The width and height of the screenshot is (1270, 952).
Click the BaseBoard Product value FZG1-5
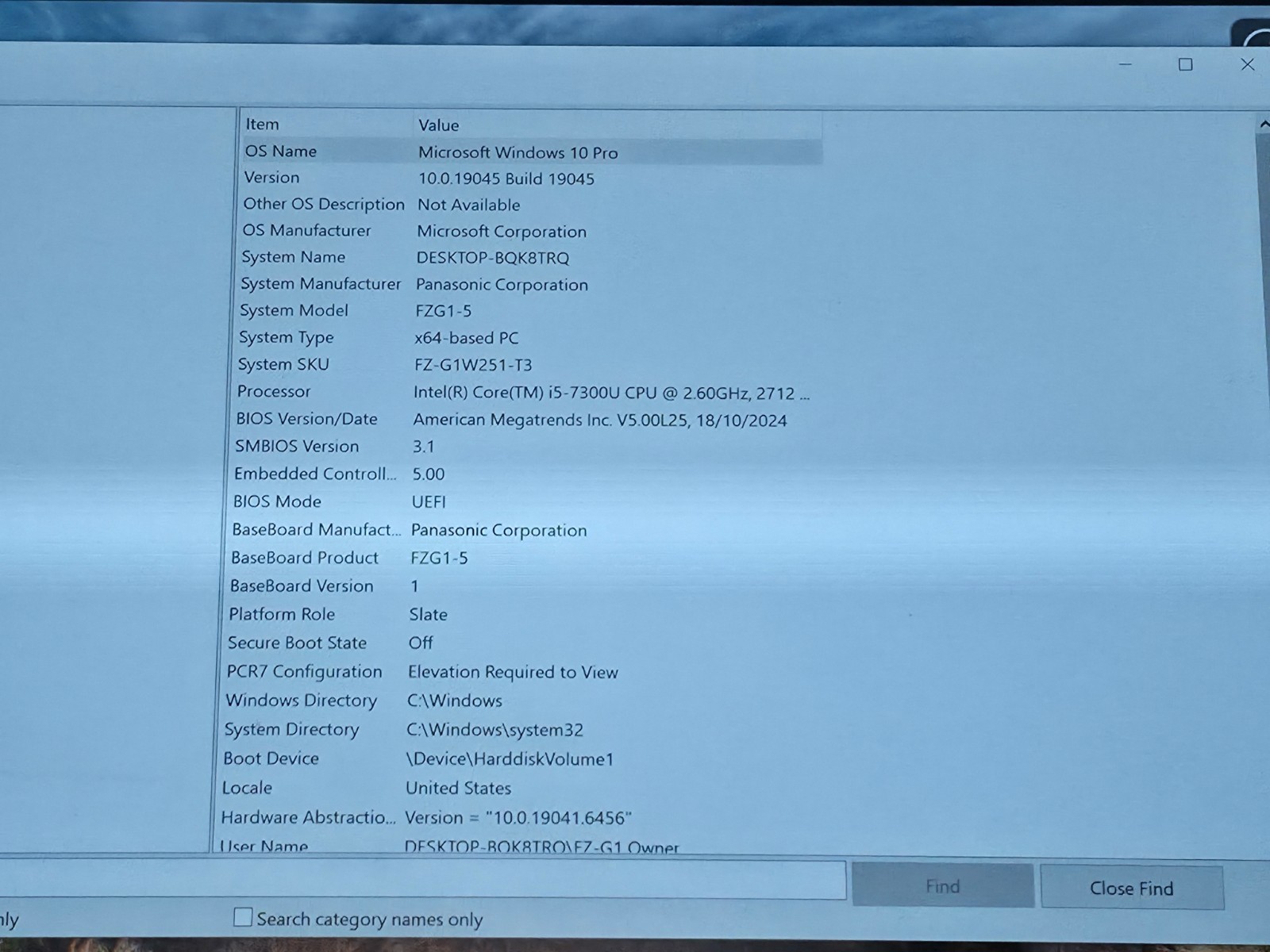[439, 559]
